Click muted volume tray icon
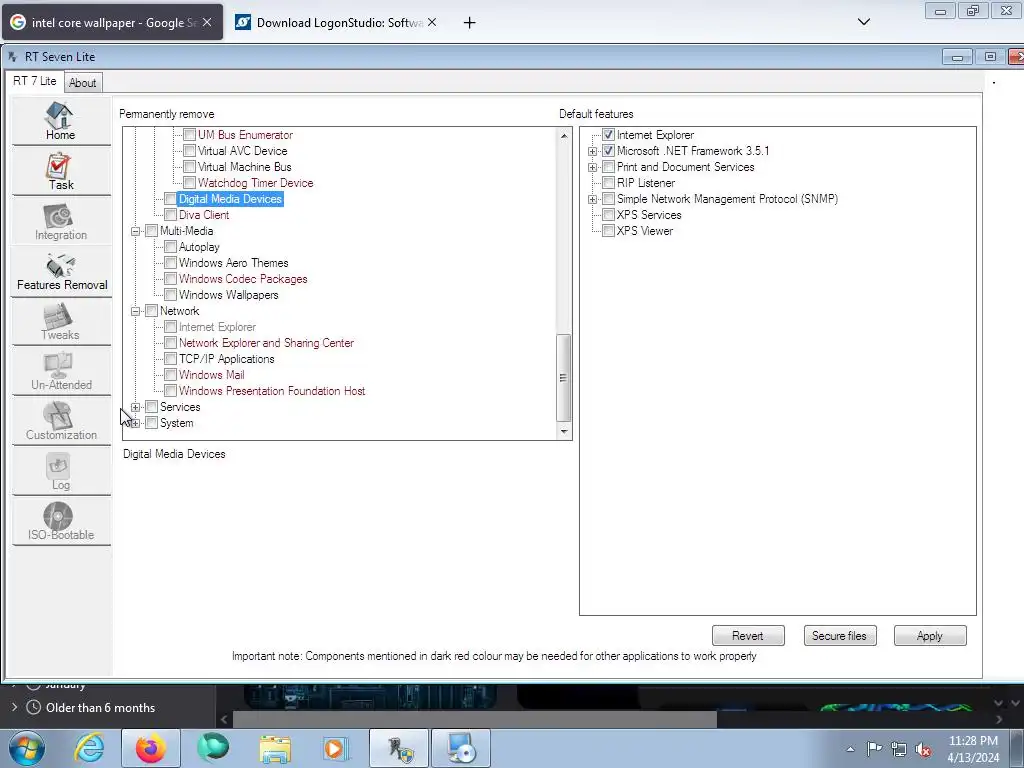The width and height of the screenshot is (1024, 768). (923, 749)
